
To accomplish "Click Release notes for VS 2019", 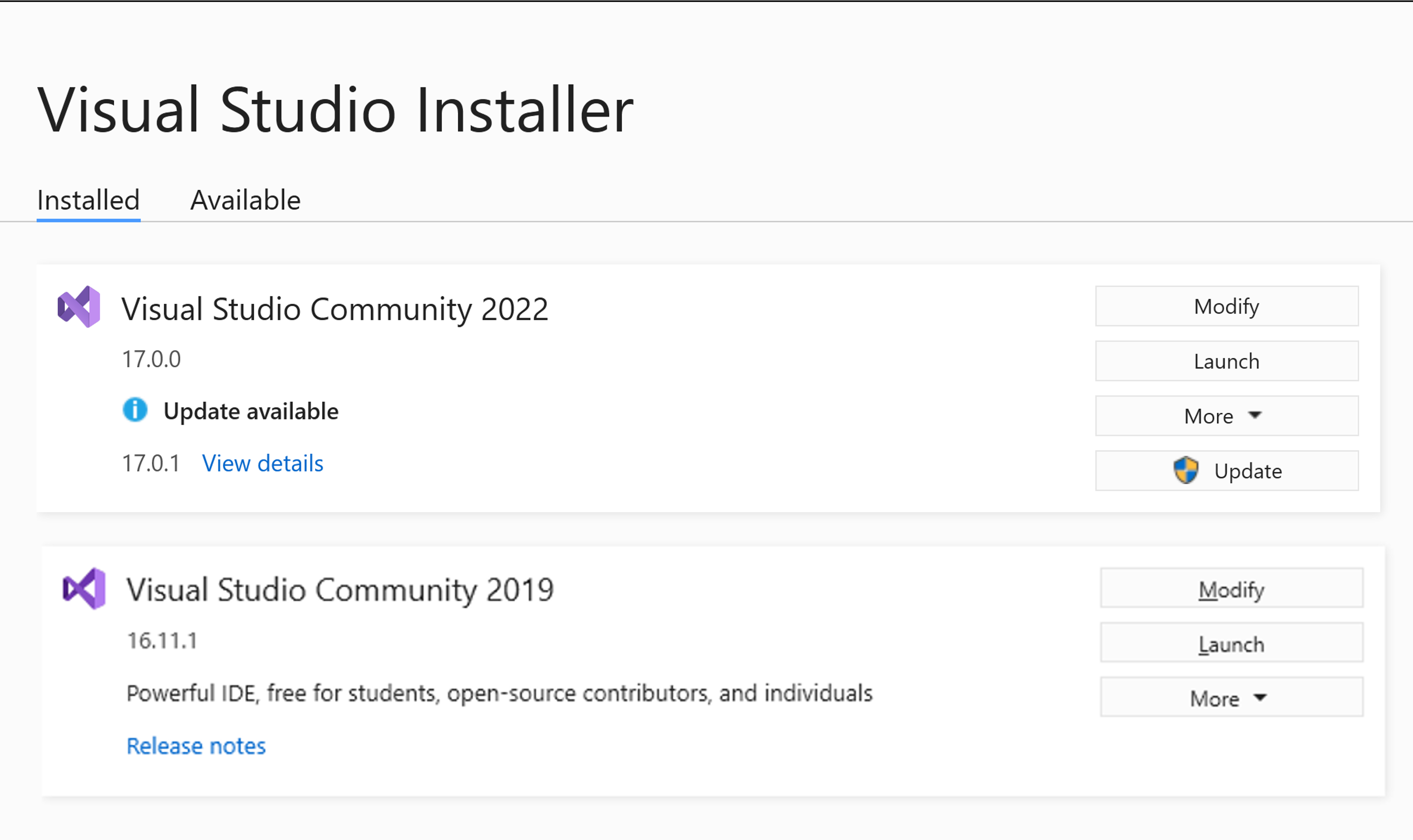I will 196,745.
